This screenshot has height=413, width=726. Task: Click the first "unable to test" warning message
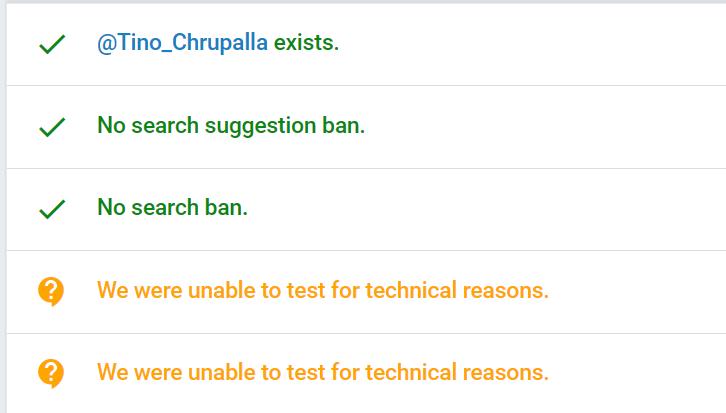click(323, 291)
